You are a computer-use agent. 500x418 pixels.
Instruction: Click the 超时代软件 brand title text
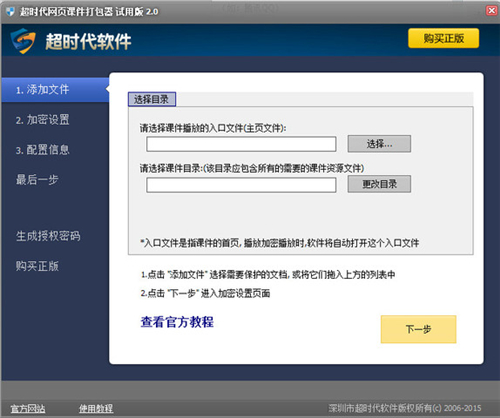point(88,42)
